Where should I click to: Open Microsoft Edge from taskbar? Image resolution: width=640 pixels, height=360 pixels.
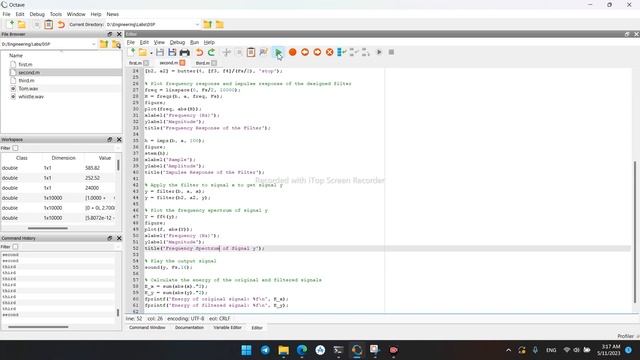[x=302, y=350]
